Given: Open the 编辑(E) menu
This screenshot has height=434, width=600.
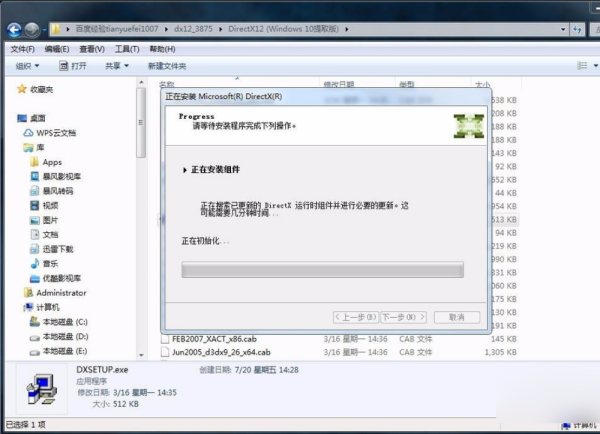Looking at the screenshot, I should (57, 49).
